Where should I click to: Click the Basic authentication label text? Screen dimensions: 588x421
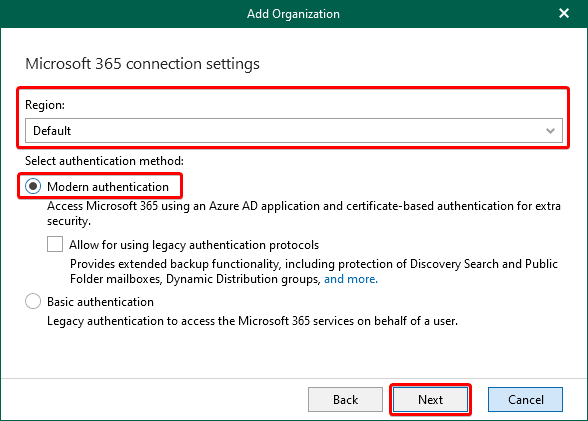100,302
